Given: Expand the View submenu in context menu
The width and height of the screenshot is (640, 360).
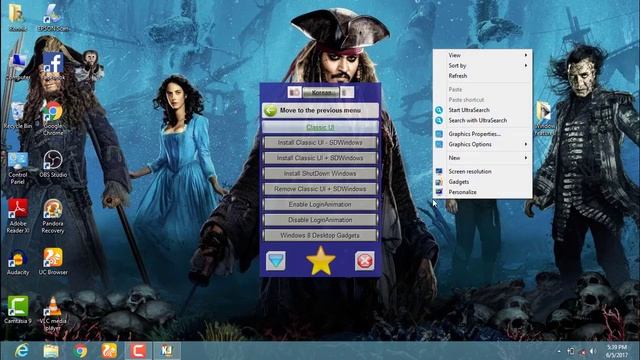Looking at the screenshot, I should (x=482, y=55).
